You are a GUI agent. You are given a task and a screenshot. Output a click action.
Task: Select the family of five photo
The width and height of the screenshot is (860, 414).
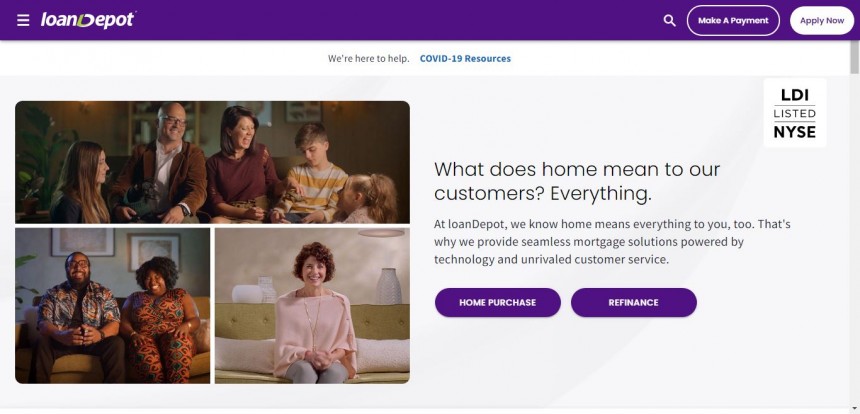(x=212, y=162)
